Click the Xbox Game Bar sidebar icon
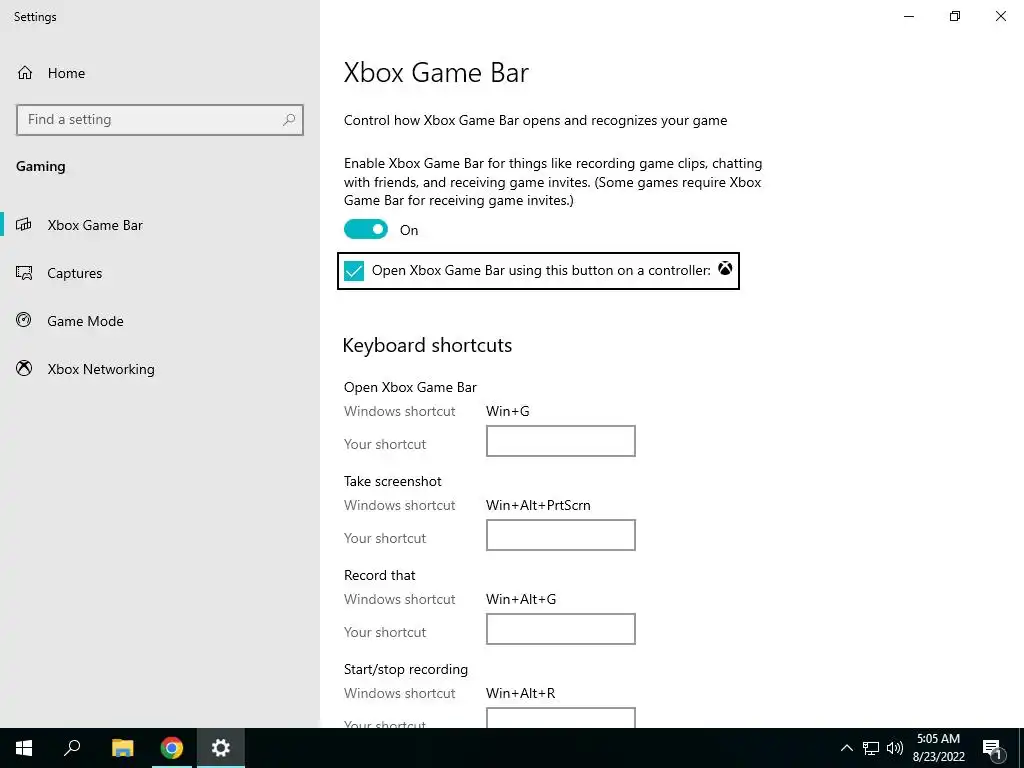 tap(24, 225)
